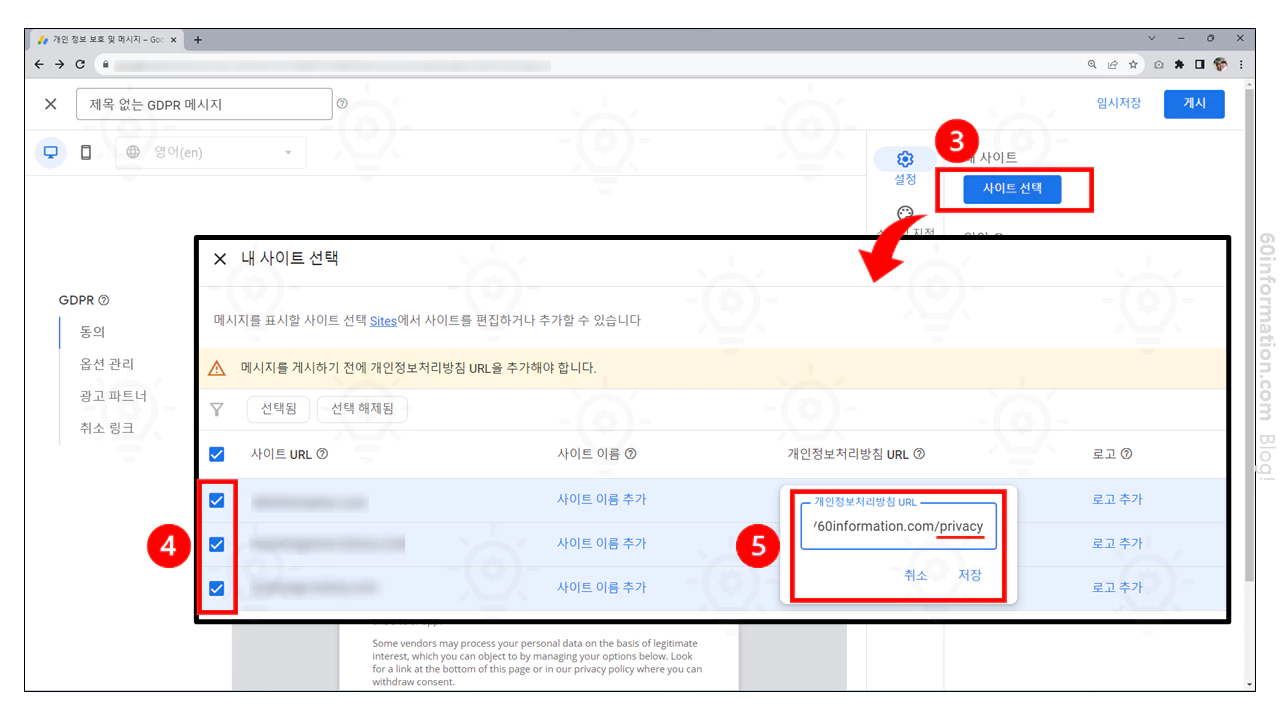Toggle the last site row's checkbox

point(216,587)
